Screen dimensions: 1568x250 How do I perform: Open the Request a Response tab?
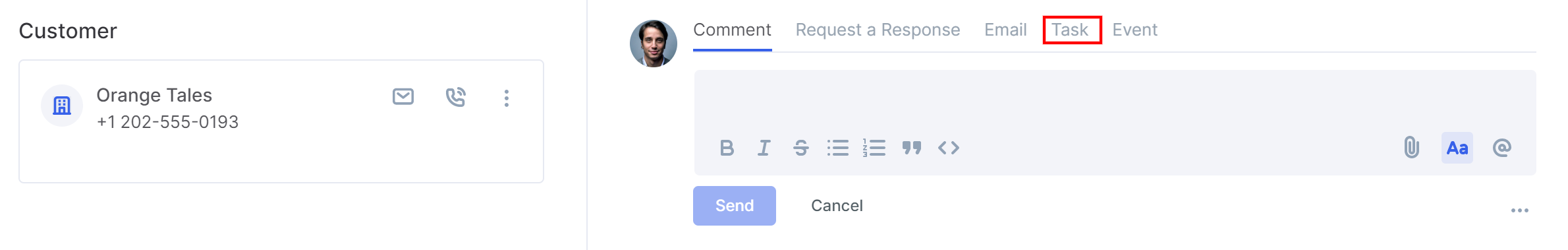coord(878,30)
